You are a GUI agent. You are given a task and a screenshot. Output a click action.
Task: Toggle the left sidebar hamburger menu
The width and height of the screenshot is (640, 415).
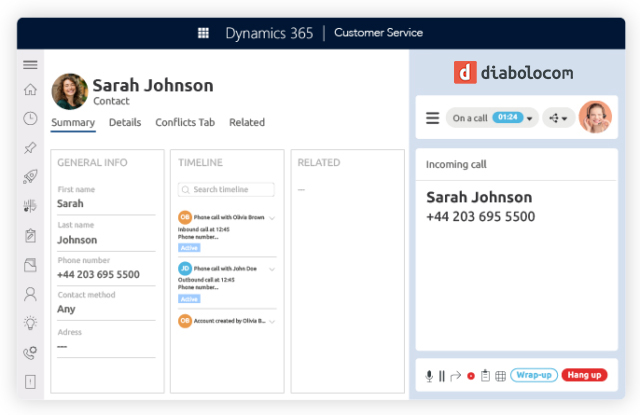30,65
